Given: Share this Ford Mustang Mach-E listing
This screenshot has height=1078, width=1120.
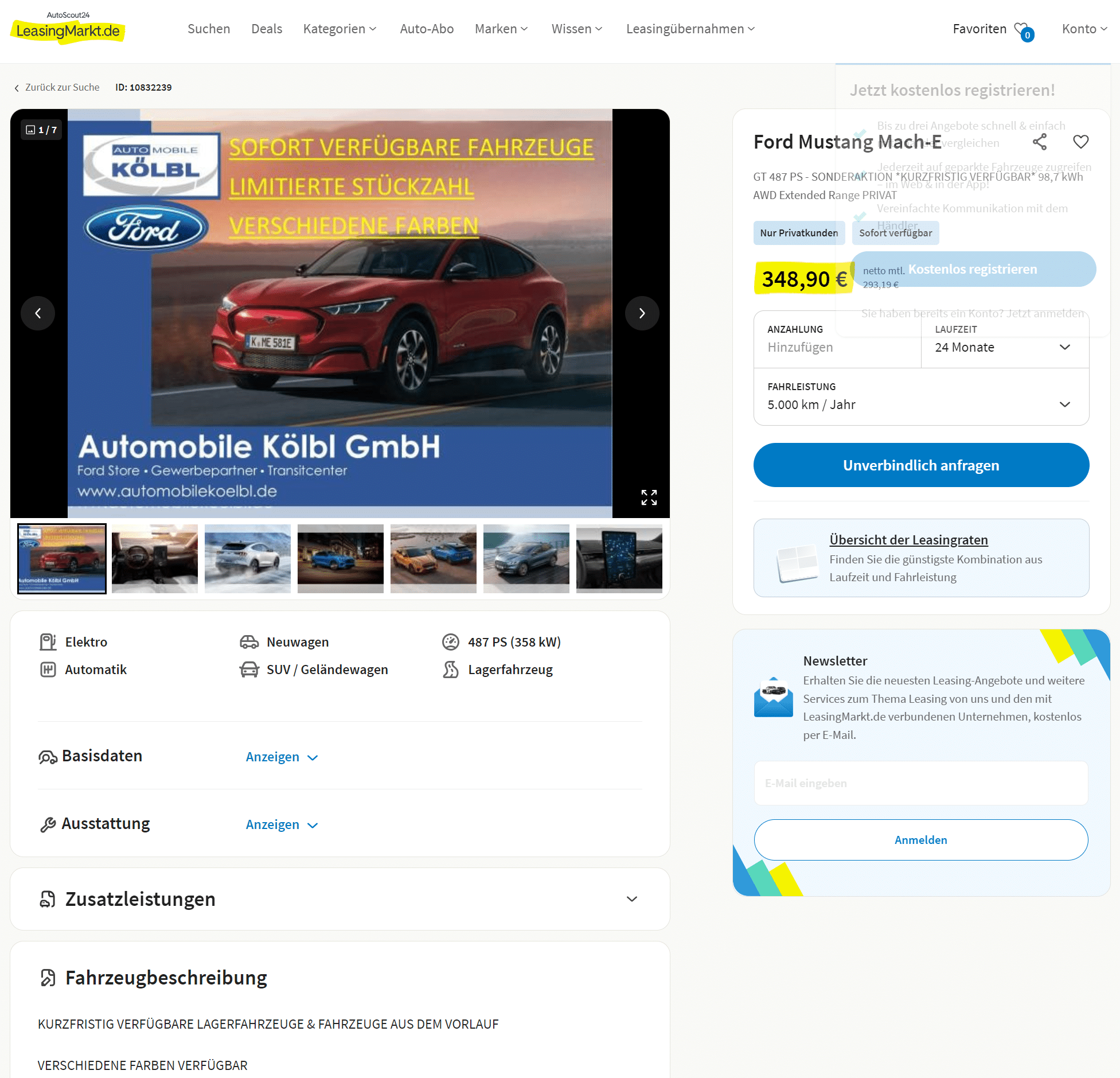Looking at the screenshot, I should tap(1040, 142).
